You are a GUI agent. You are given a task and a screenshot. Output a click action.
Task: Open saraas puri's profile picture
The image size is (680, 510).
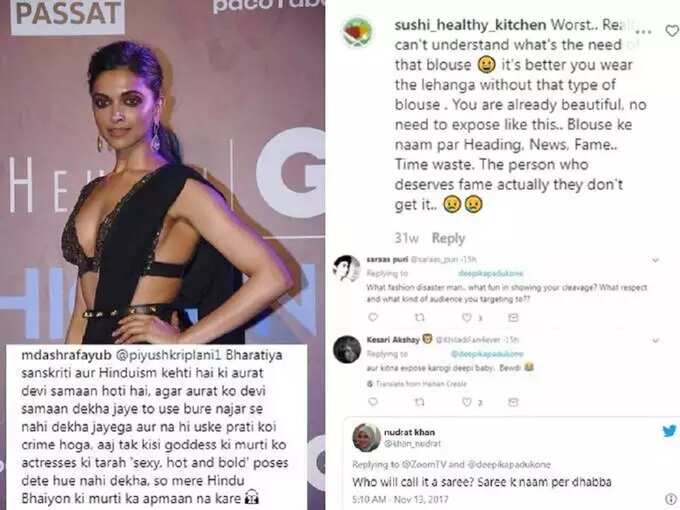point(347,269)
